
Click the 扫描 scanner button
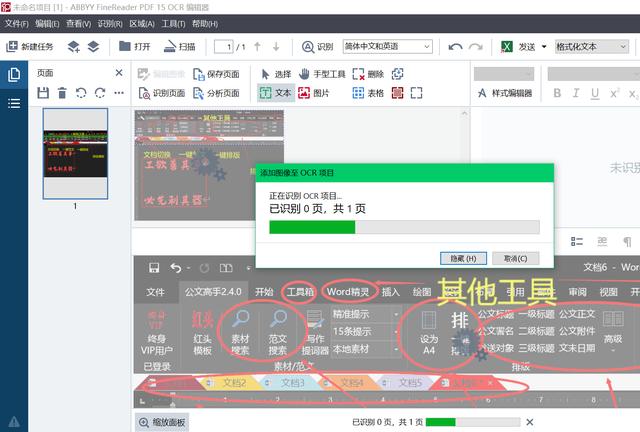[179, 47]
